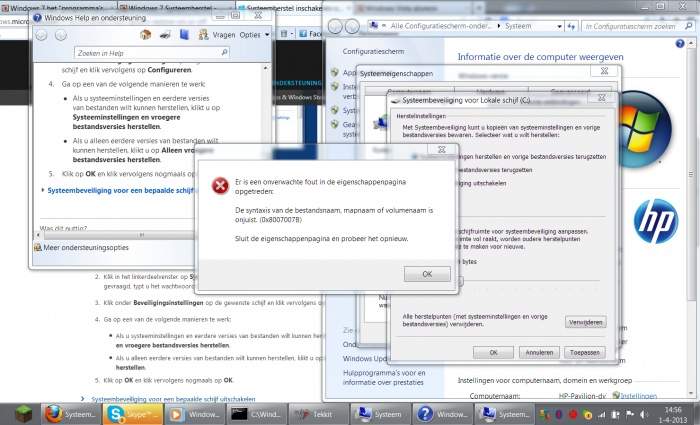
Task: Click the blue help question mark icon
Action: (x=680, y=43)
